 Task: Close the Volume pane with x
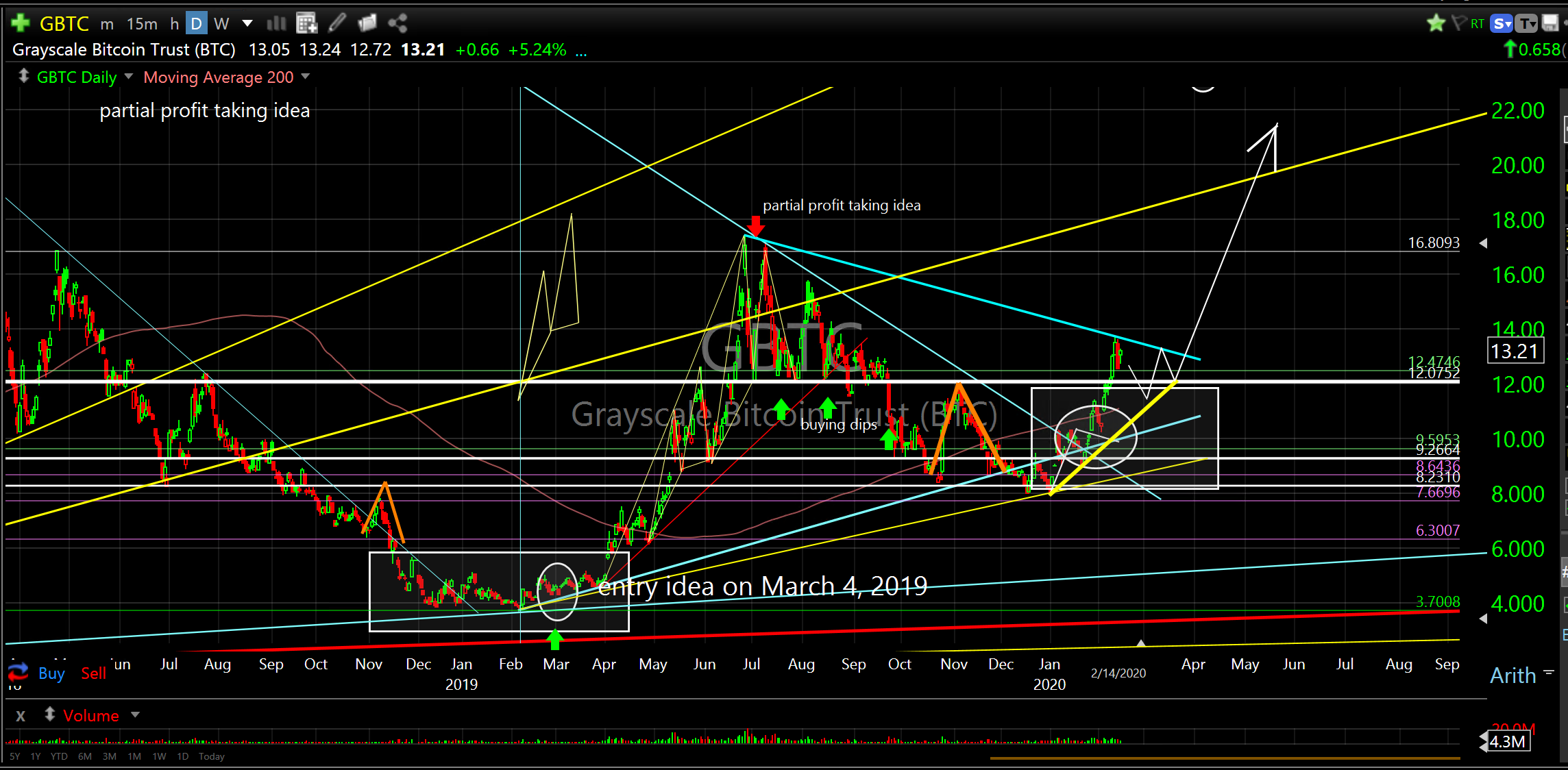click(21, 716)
